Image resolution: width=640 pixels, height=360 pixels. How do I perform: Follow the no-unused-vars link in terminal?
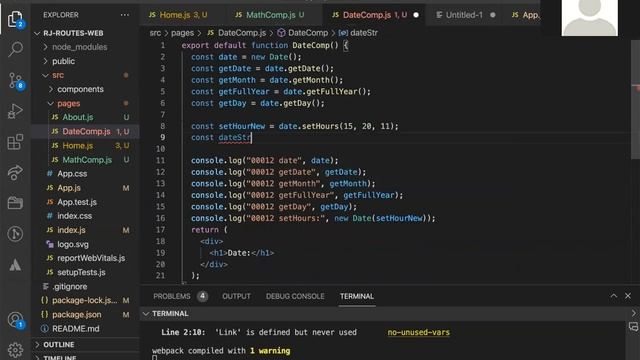click(418, 332)
